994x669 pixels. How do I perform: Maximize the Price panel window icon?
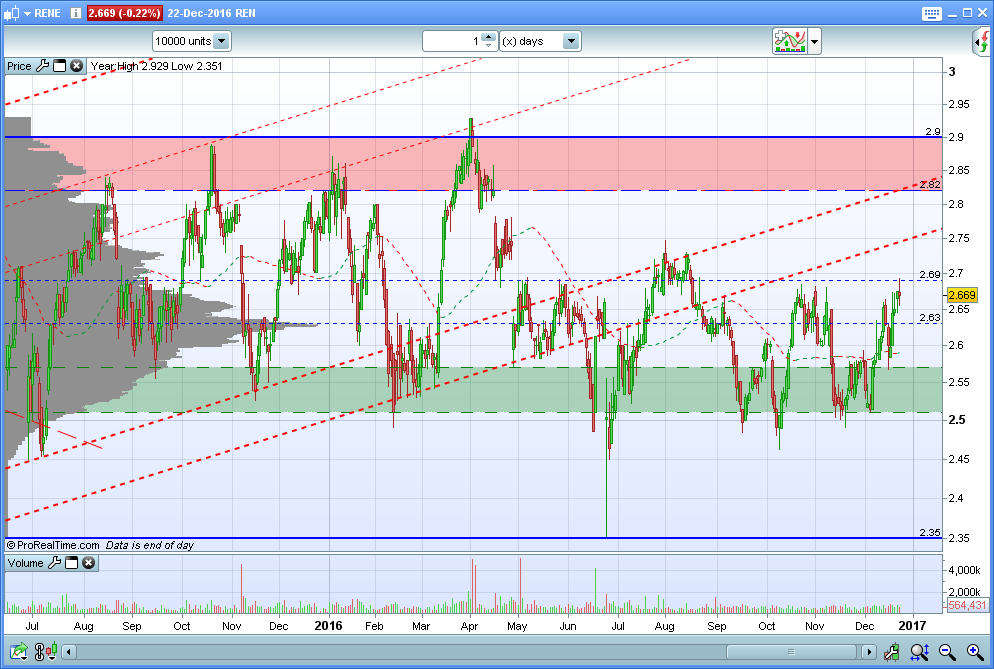pos(59,66)
